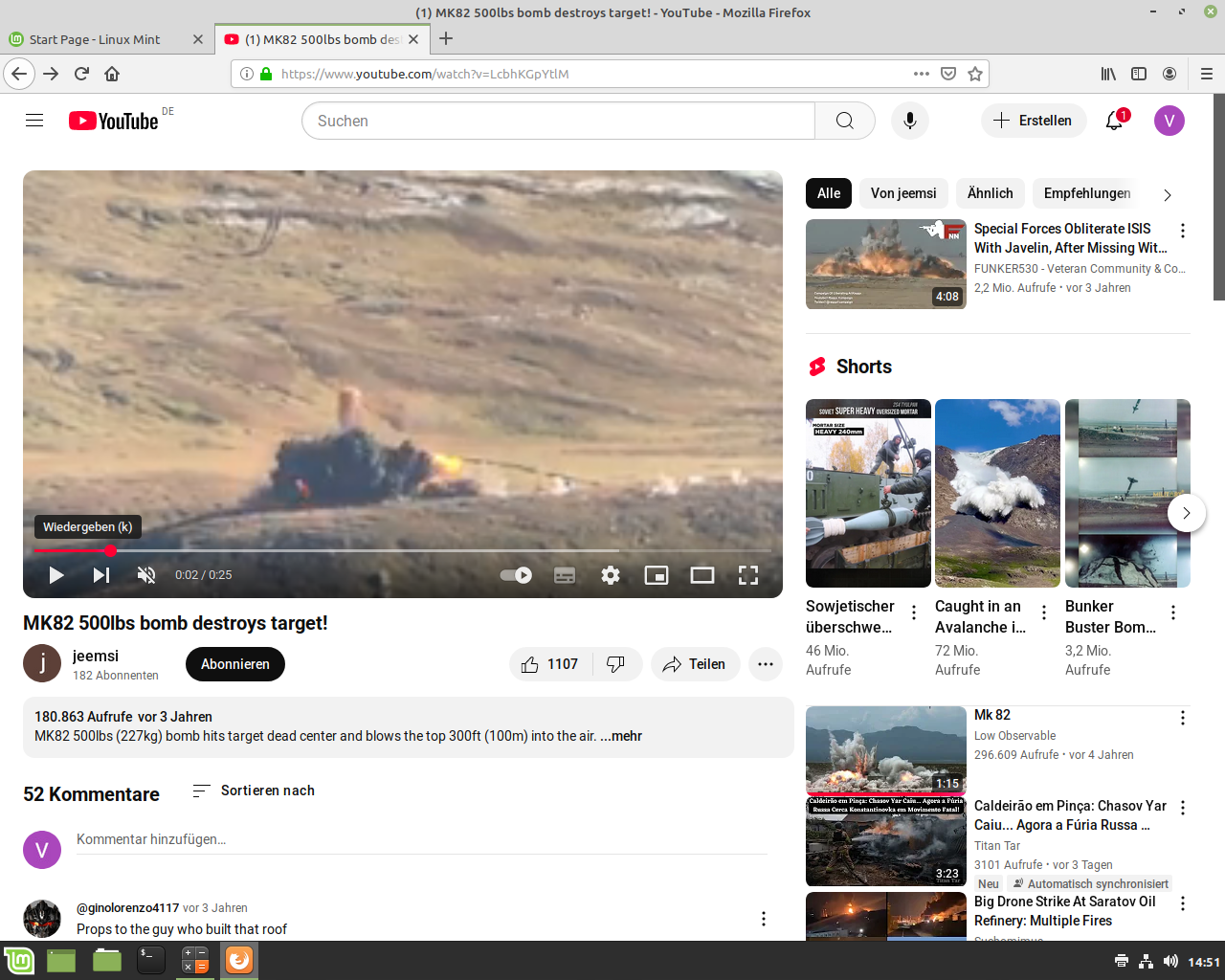Image resolution: width=1225 pixels, height=980 pixels.
Task: Open options for Caldeirão em Pinça video
Action: (x=1183, y=808)
